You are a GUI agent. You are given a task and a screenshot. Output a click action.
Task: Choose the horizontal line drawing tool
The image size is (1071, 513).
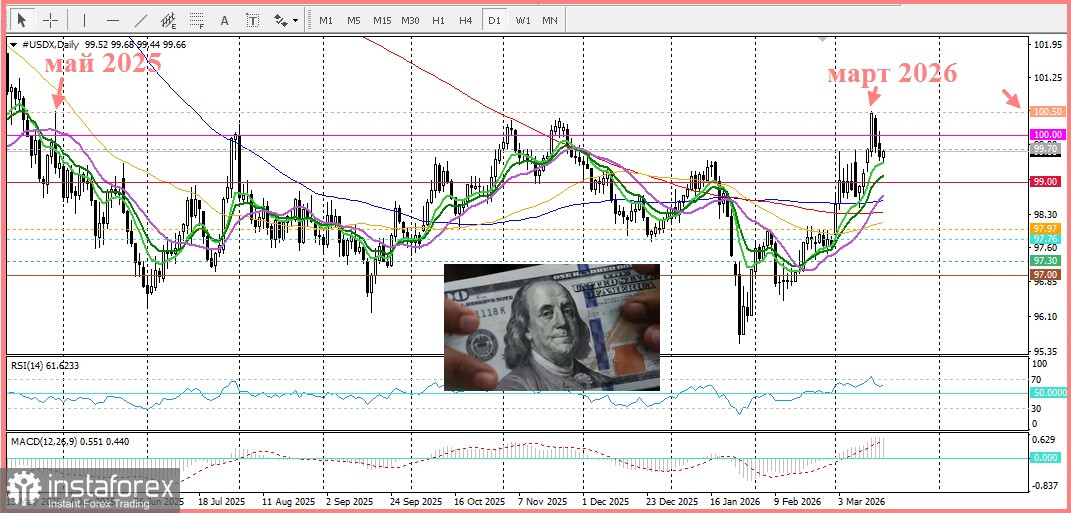[113, 20]
